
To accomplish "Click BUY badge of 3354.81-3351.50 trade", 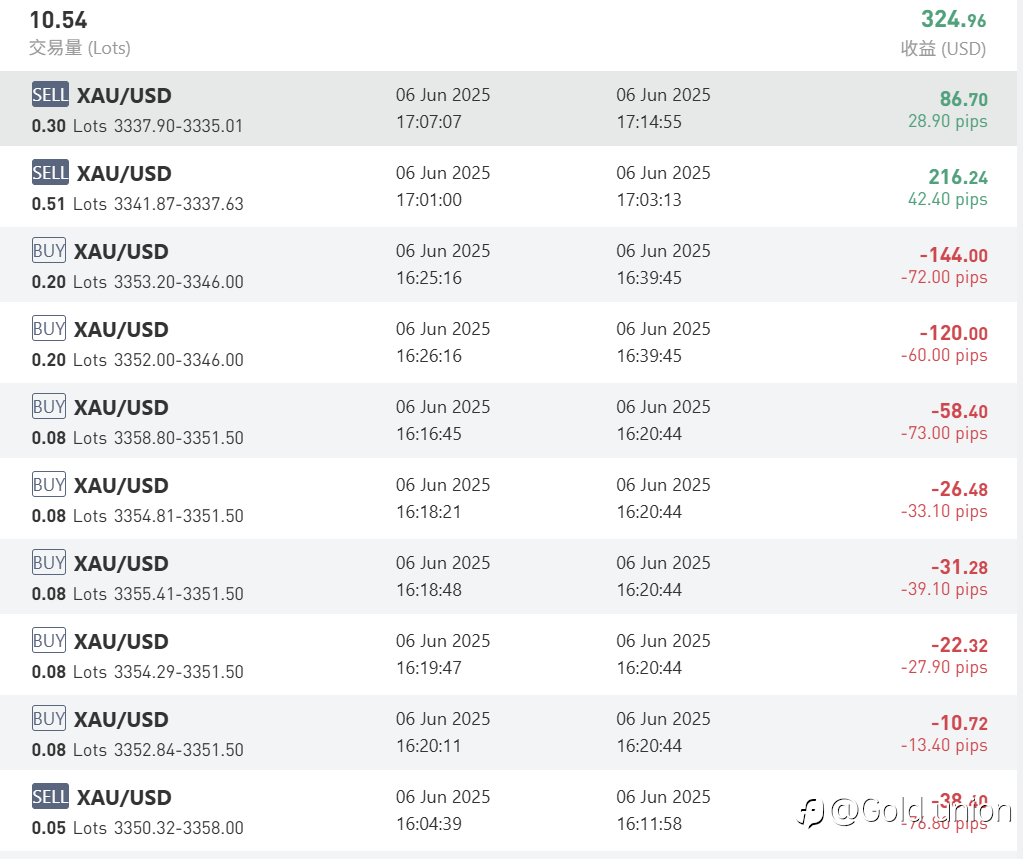I will 49,485.
